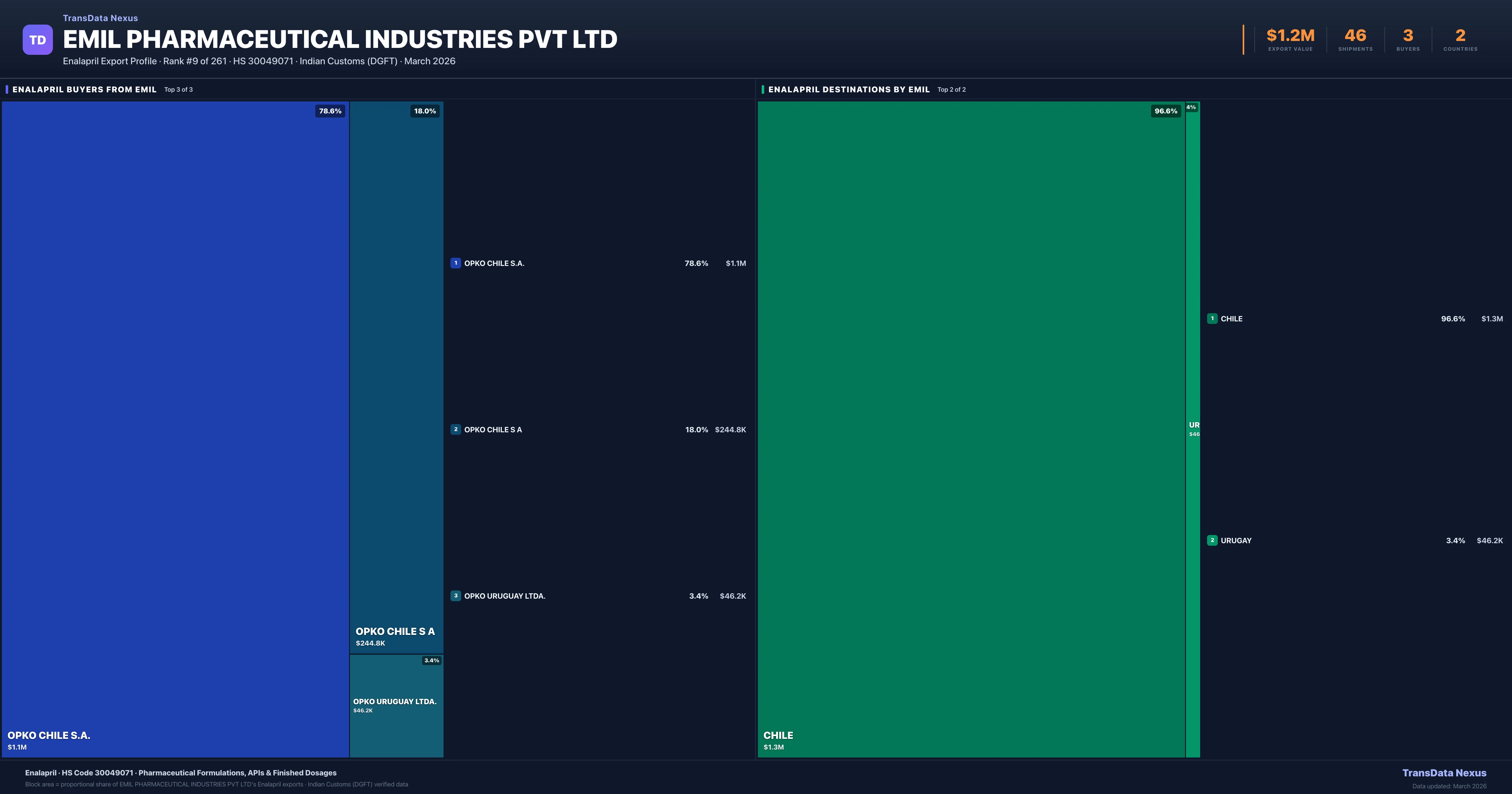Click the TransData Nexus header brand text
Viewport: 1512px width, 794px height.
coord(100,18)
